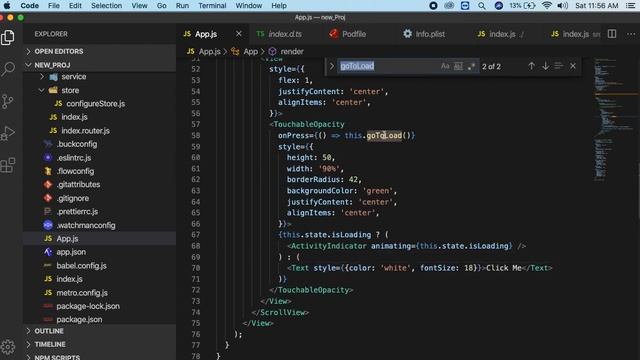
Task: Open the Explorer activity bar icon
Action: click(8, 37)
